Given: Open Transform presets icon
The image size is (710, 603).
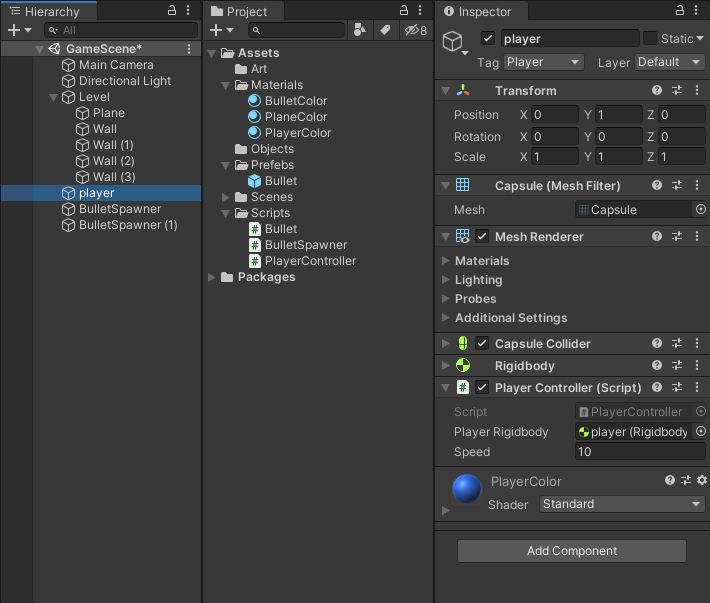Looking at the screenshot, I should [677, 91].
